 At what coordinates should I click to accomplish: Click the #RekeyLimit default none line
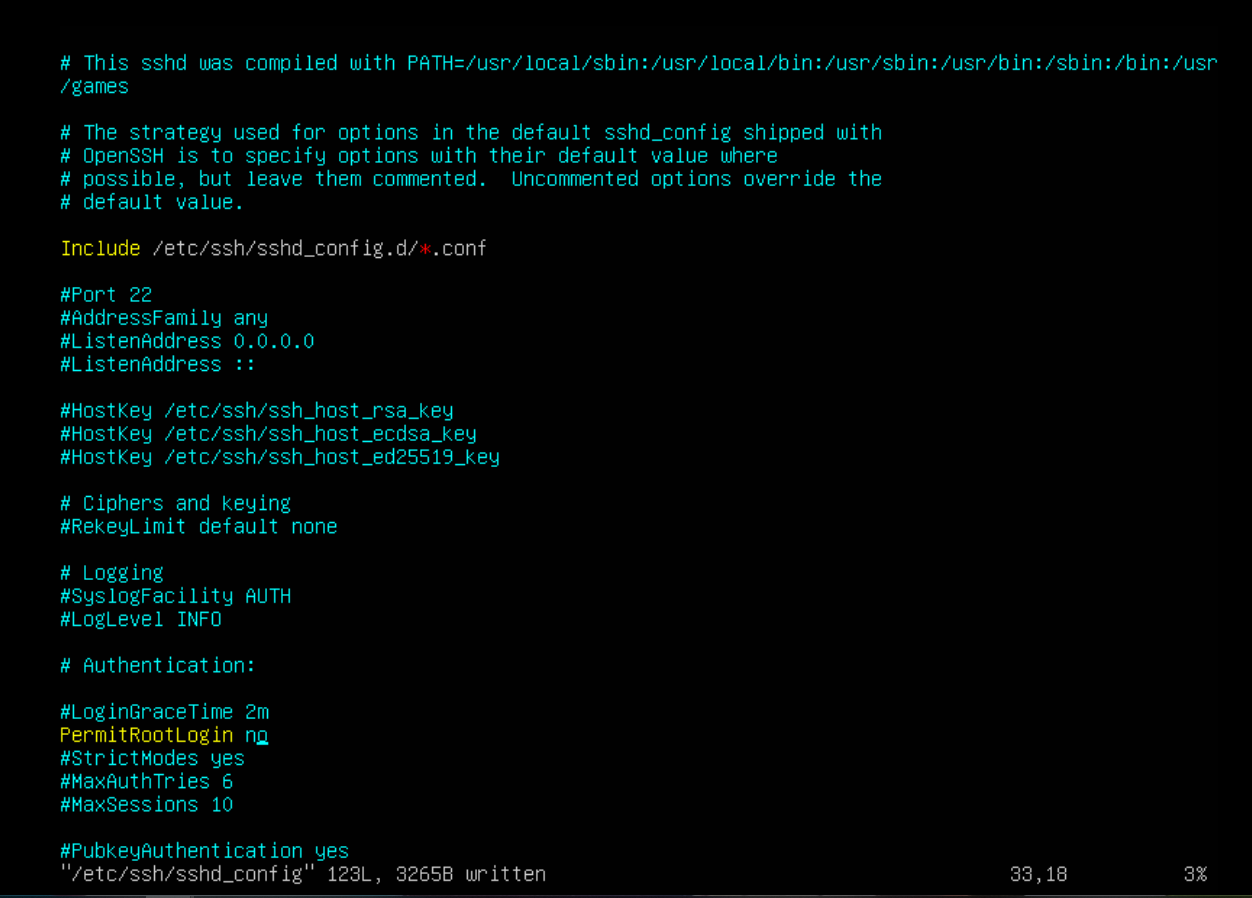point(199,526)
